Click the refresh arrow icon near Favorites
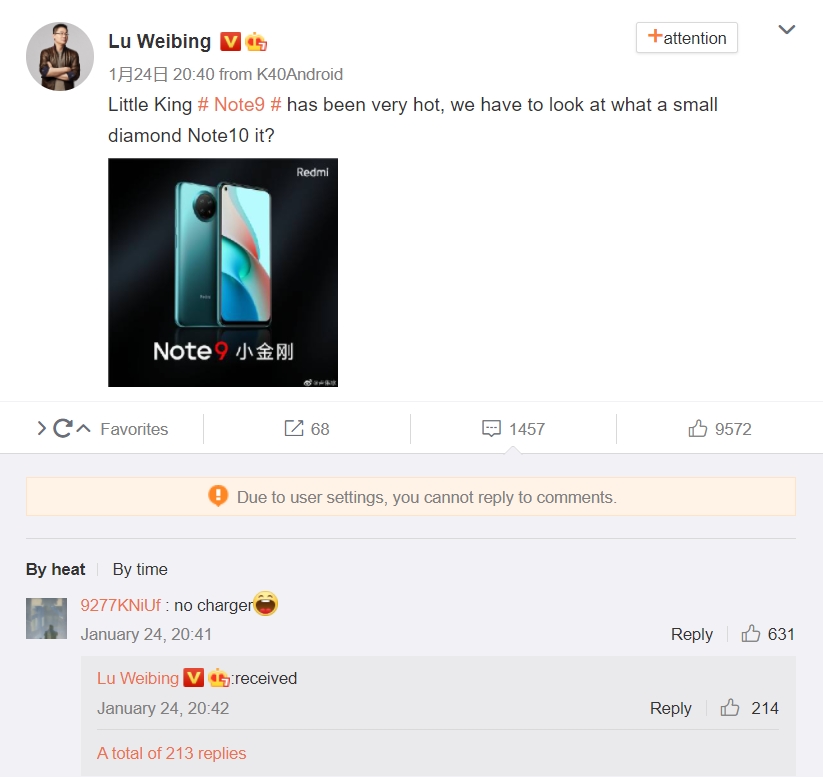This screenshot has width=823, height=777. click(62, 428)
